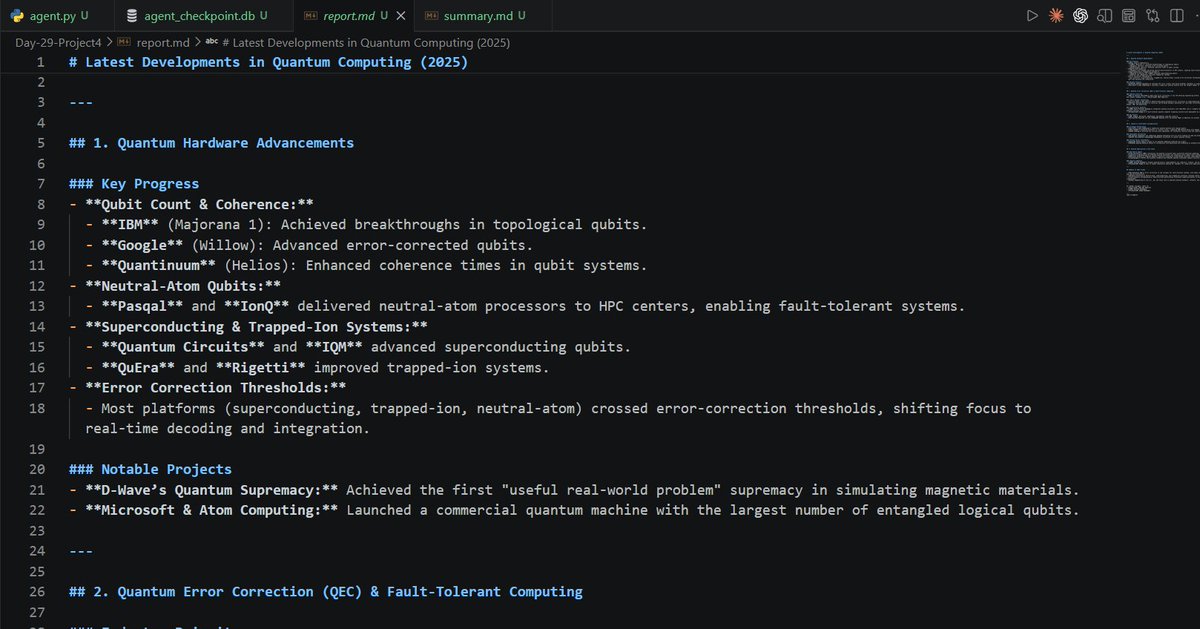Click the word 'IBM' on line 9

click(130, 224)
